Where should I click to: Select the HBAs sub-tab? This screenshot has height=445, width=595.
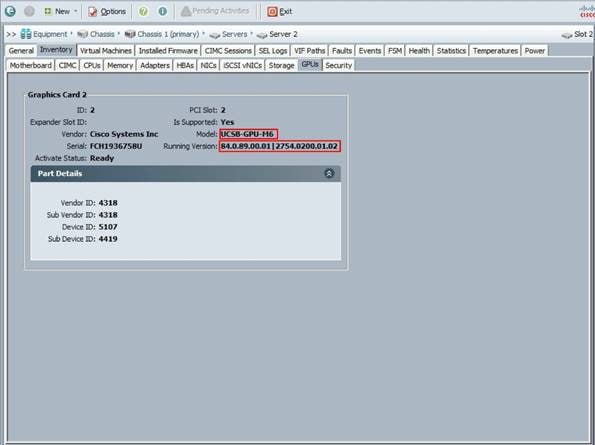185,66
